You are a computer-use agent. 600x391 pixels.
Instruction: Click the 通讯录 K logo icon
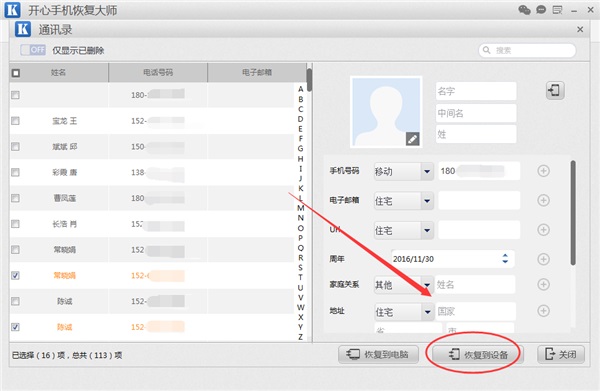tap(23, 29)
